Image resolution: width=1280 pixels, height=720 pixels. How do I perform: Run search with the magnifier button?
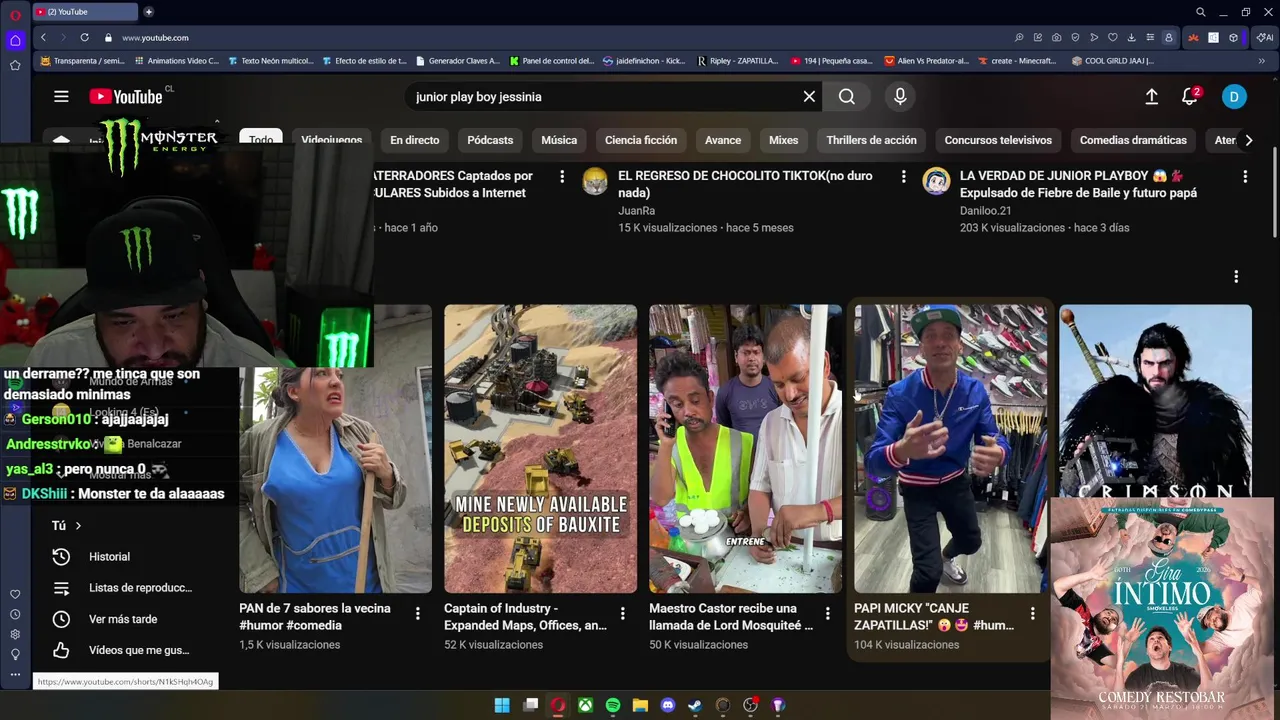point(847,97)
